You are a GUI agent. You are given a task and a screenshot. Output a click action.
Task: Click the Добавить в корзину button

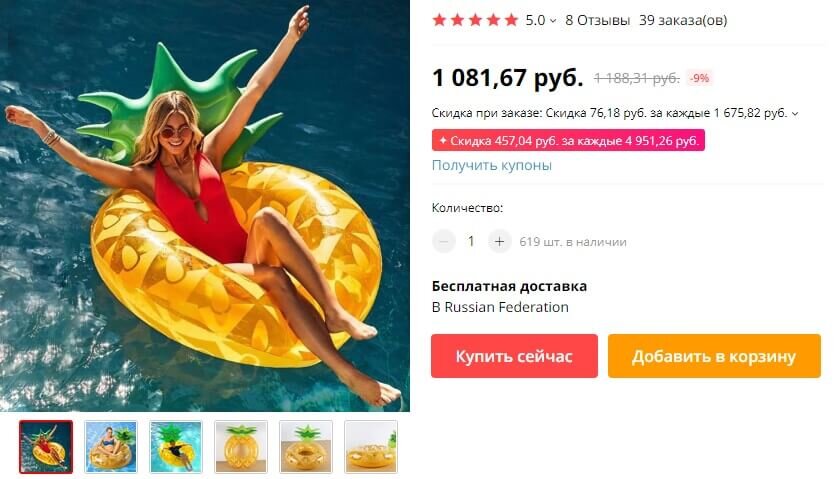[x=714, y=356]
